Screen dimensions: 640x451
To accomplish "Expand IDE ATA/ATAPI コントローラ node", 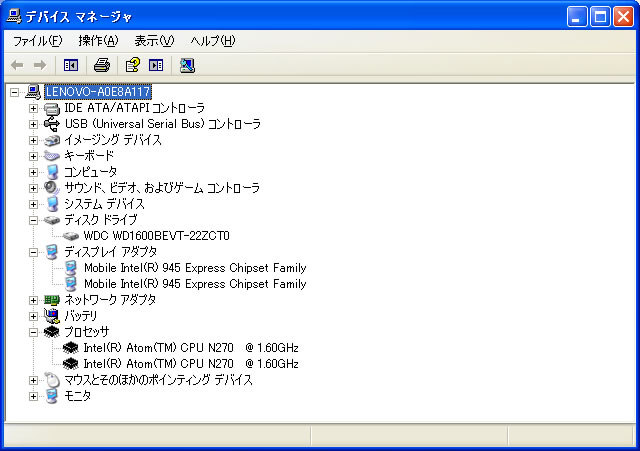I will [x=33, y=108].
